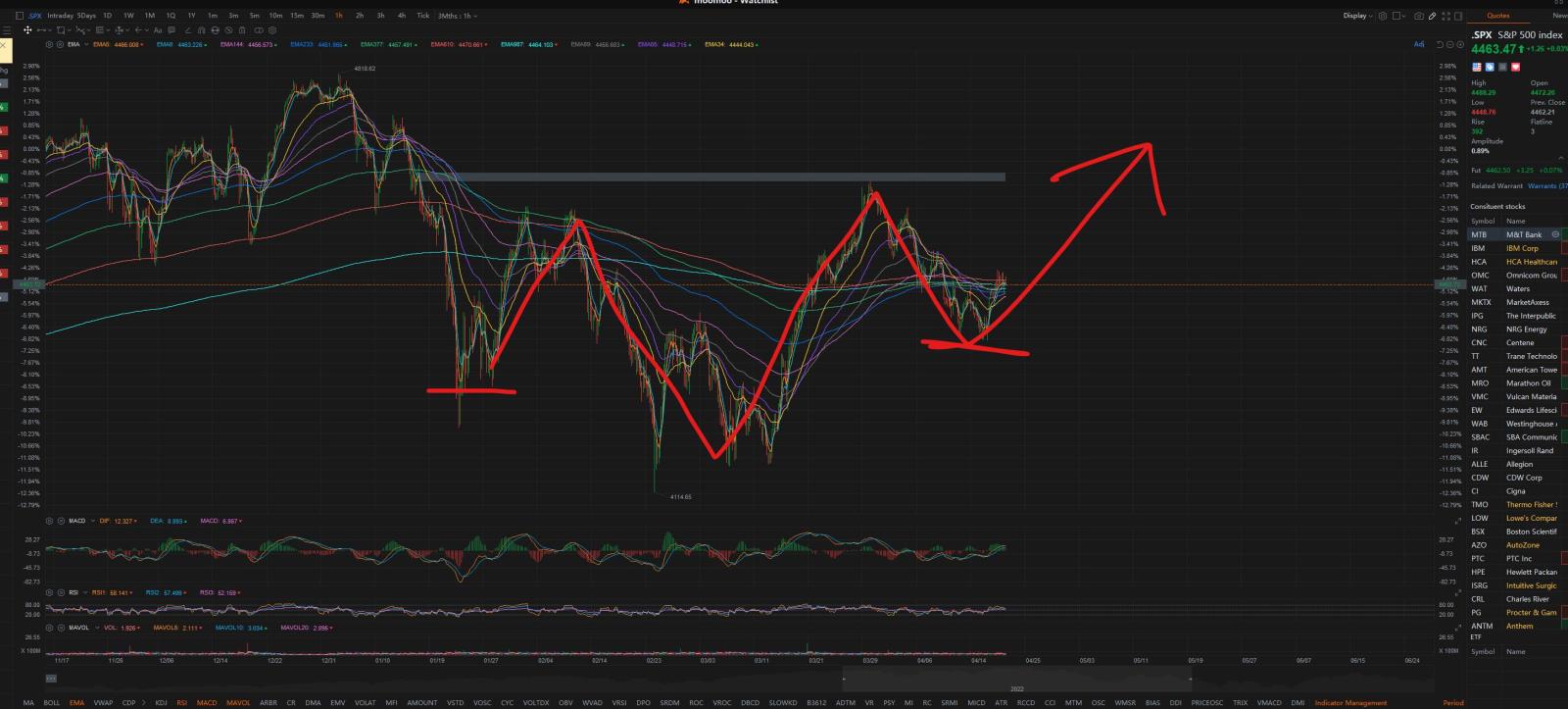The image size is (1568, 709).
Task: Open the Display dropdown menu
Action: pos(1358,16)
